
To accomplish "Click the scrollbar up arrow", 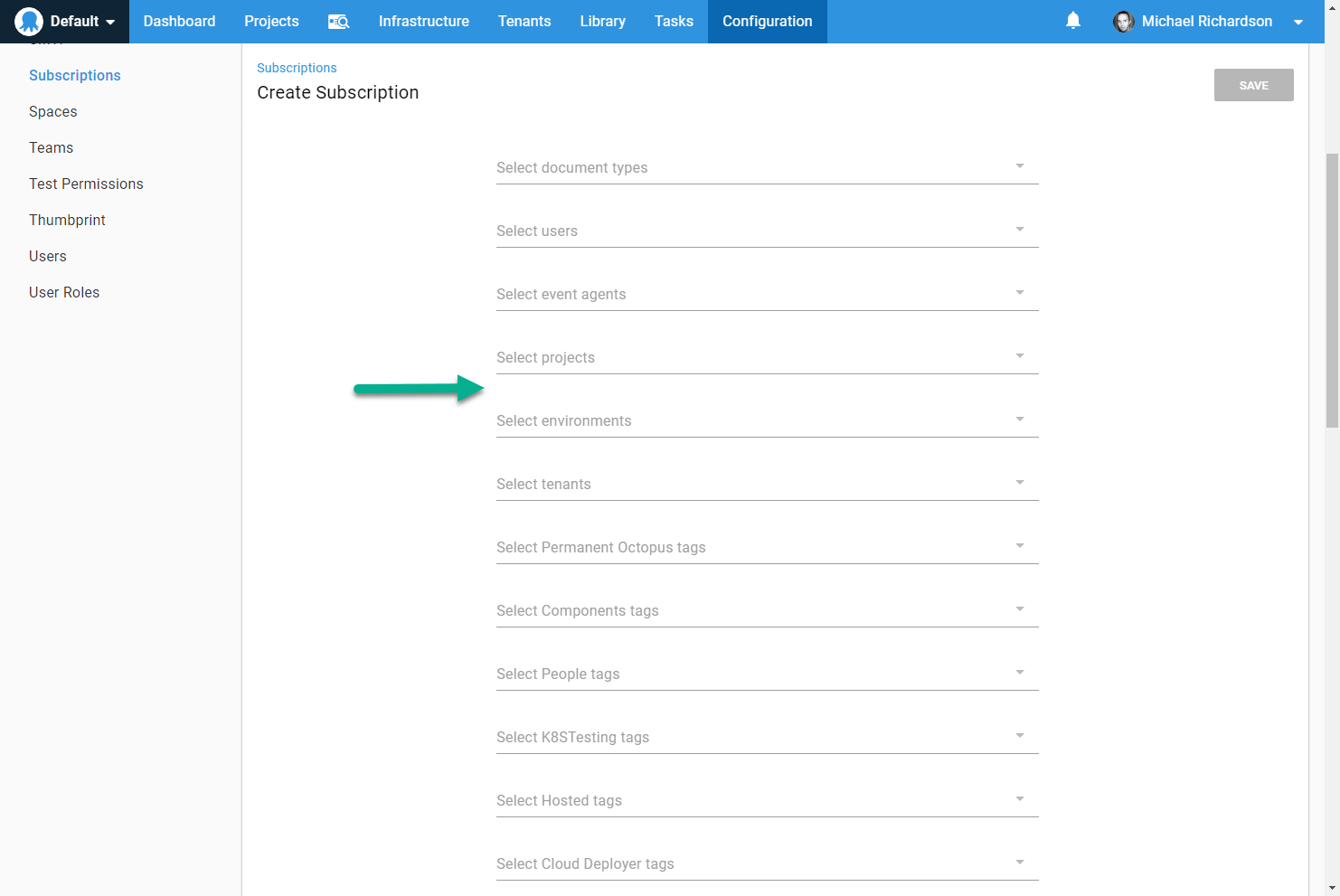I will [1332, 7].
